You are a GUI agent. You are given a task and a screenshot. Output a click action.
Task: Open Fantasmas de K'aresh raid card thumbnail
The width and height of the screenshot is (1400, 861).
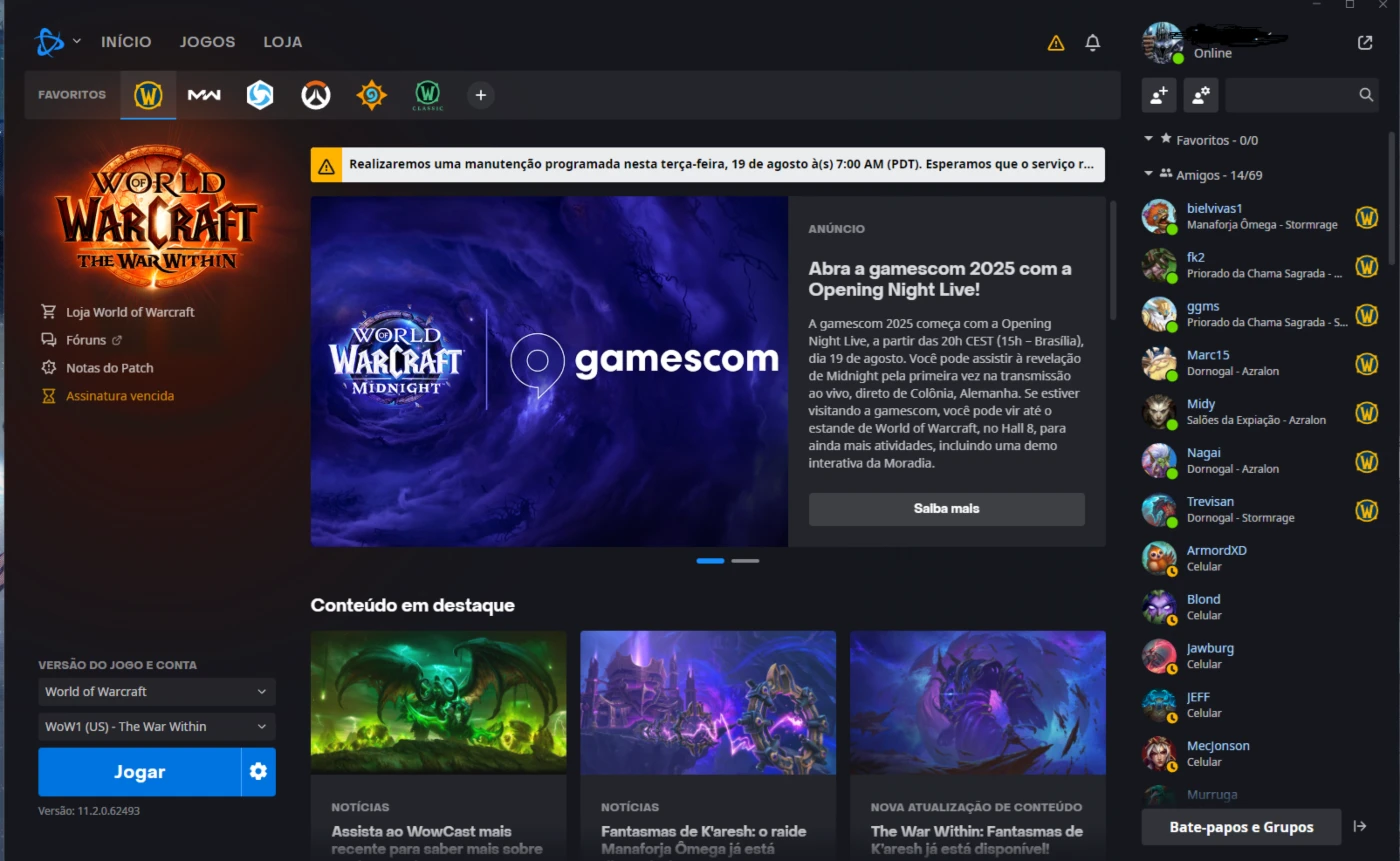[x=708, y=702]
